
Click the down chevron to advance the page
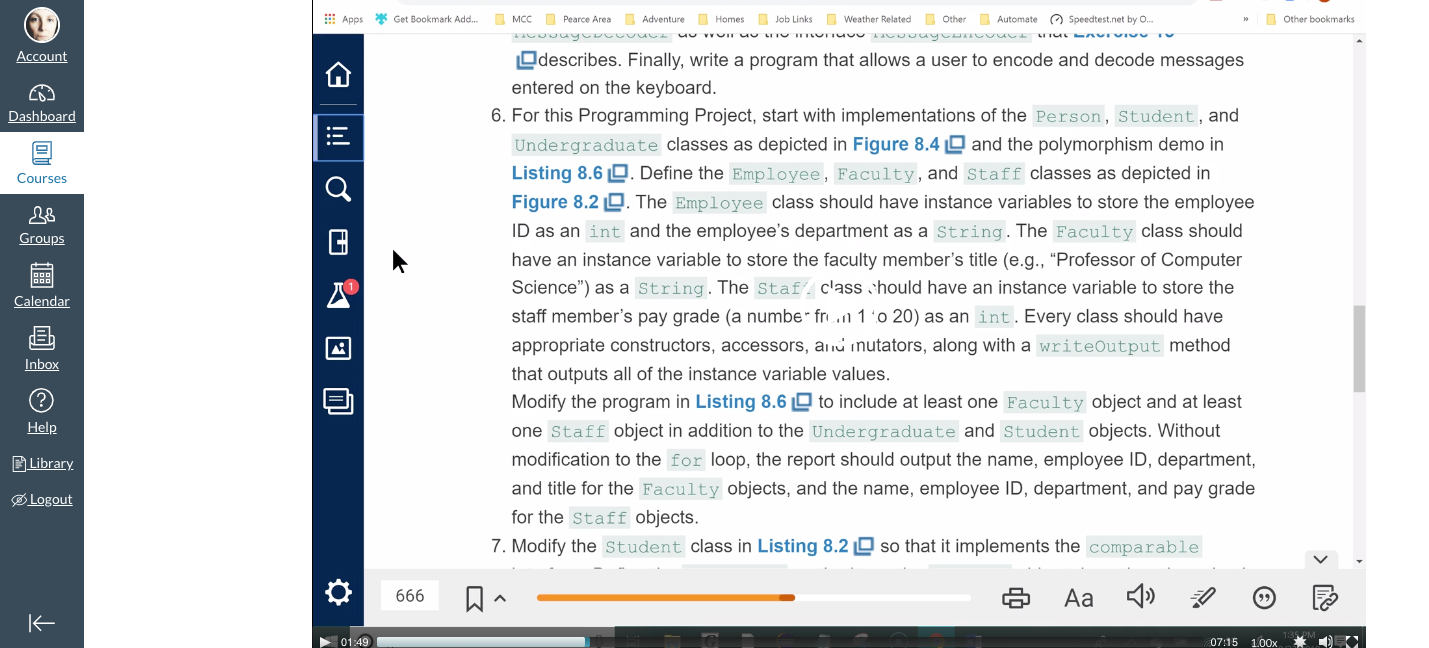[1320, 559]
